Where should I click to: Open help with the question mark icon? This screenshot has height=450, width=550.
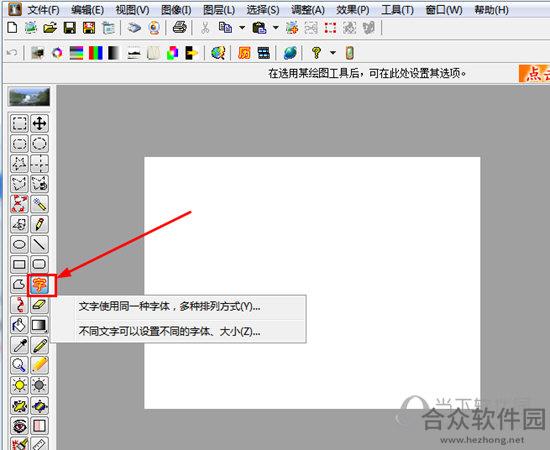click(316, 53)
